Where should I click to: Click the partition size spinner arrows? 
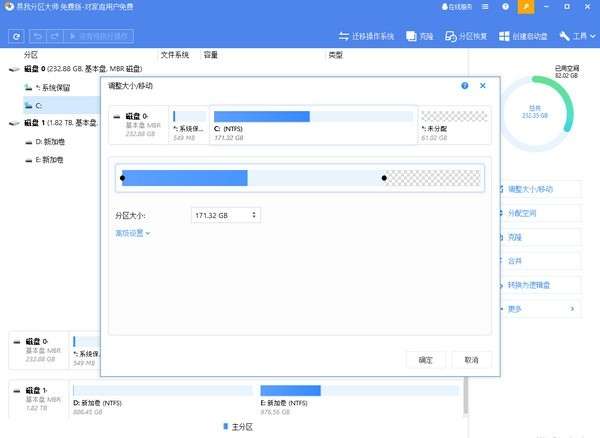tap(254, 215)
